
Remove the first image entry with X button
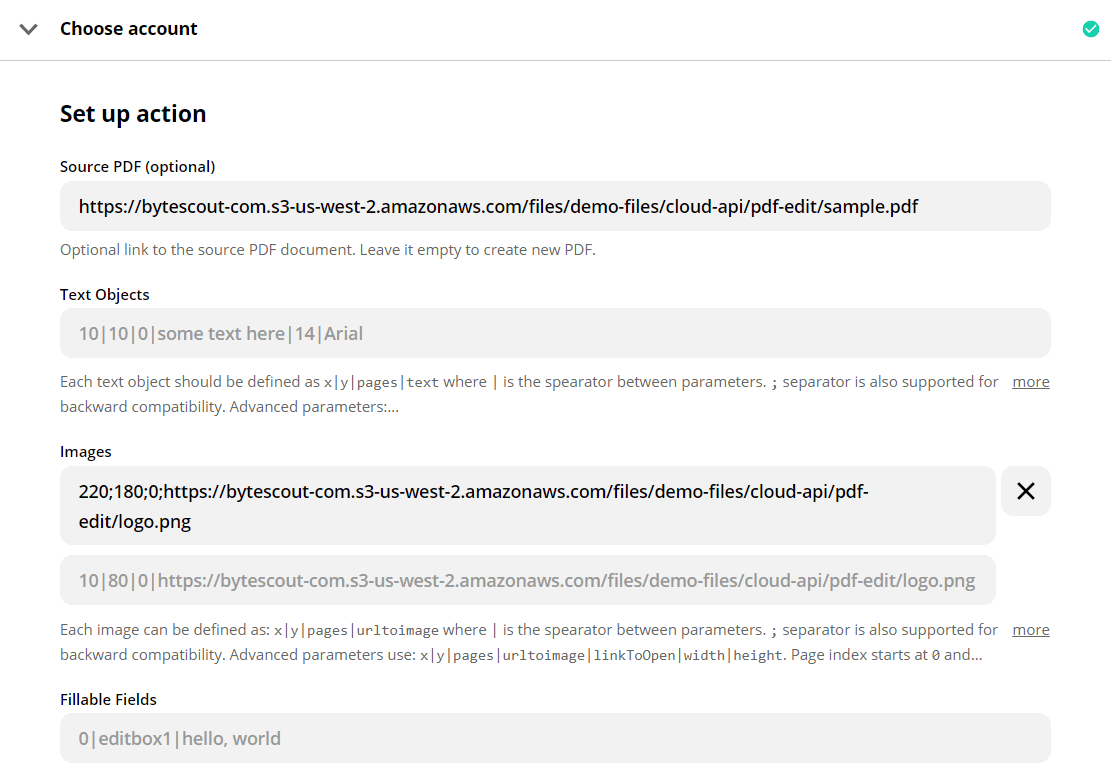point(1026,491)
